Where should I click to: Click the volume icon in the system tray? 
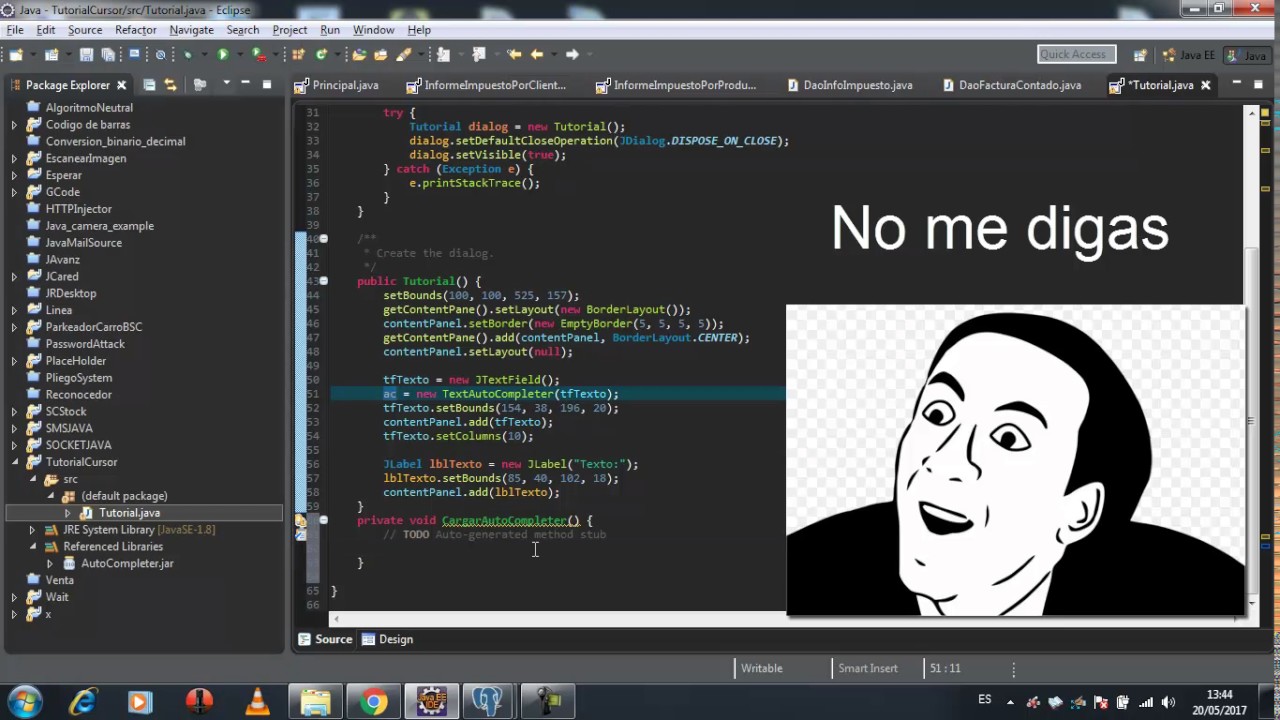[1168, 702]
